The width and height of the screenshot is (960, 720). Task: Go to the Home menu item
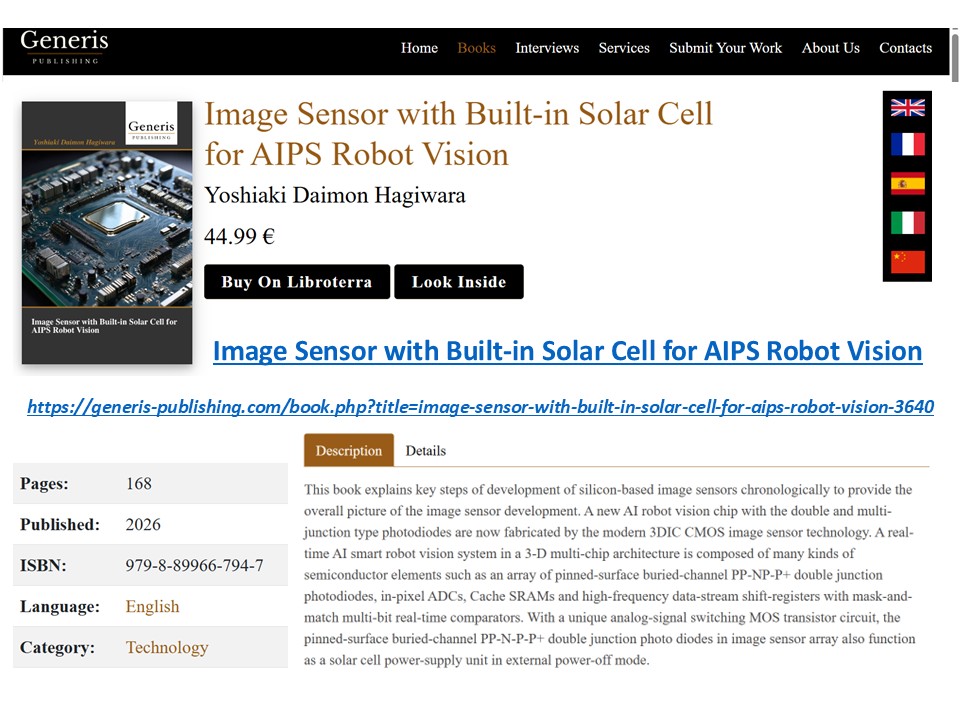click(419, 48)
